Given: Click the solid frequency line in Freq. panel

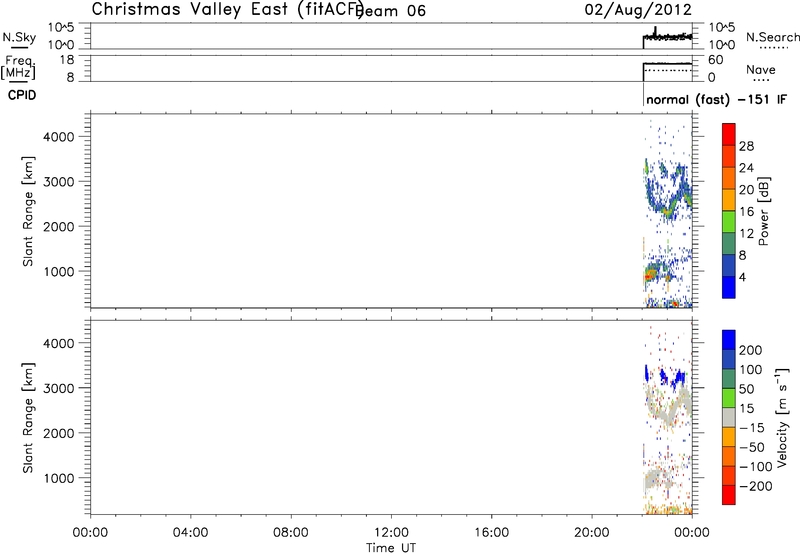Looking at the screenshot, I should point(667,64).
